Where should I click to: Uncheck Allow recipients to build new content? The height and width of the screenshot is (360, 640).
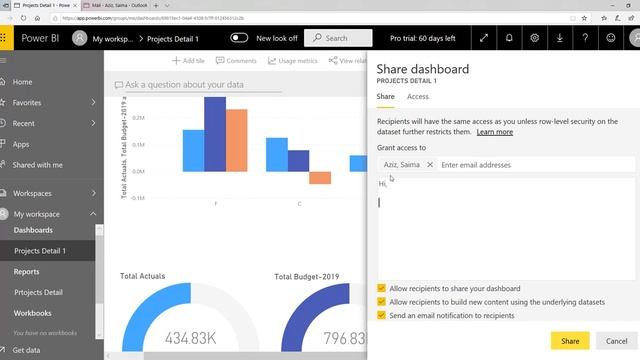click(381, 302)
